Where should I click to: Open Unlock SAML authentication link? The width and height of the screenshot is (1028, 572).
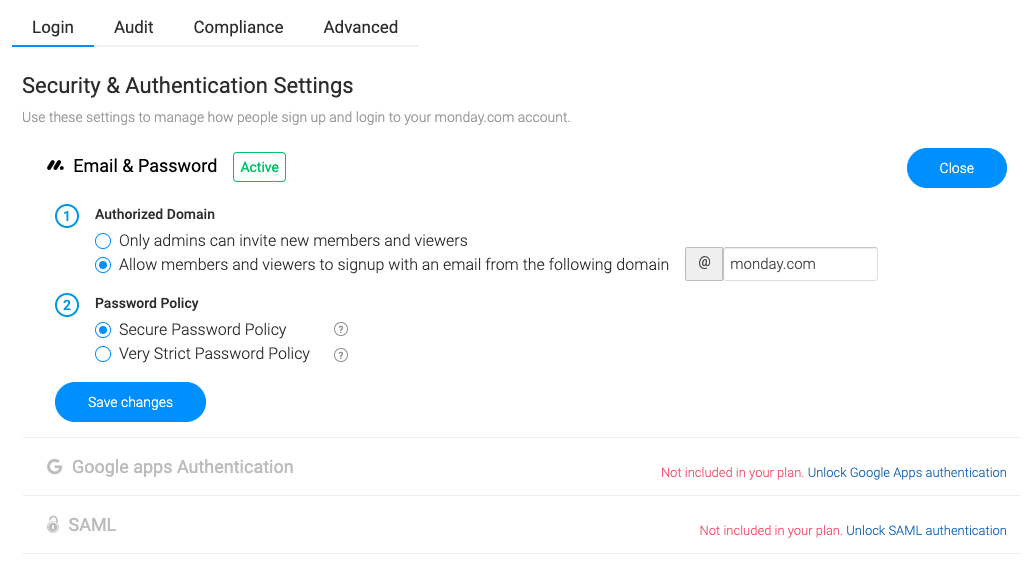[926, 530]
